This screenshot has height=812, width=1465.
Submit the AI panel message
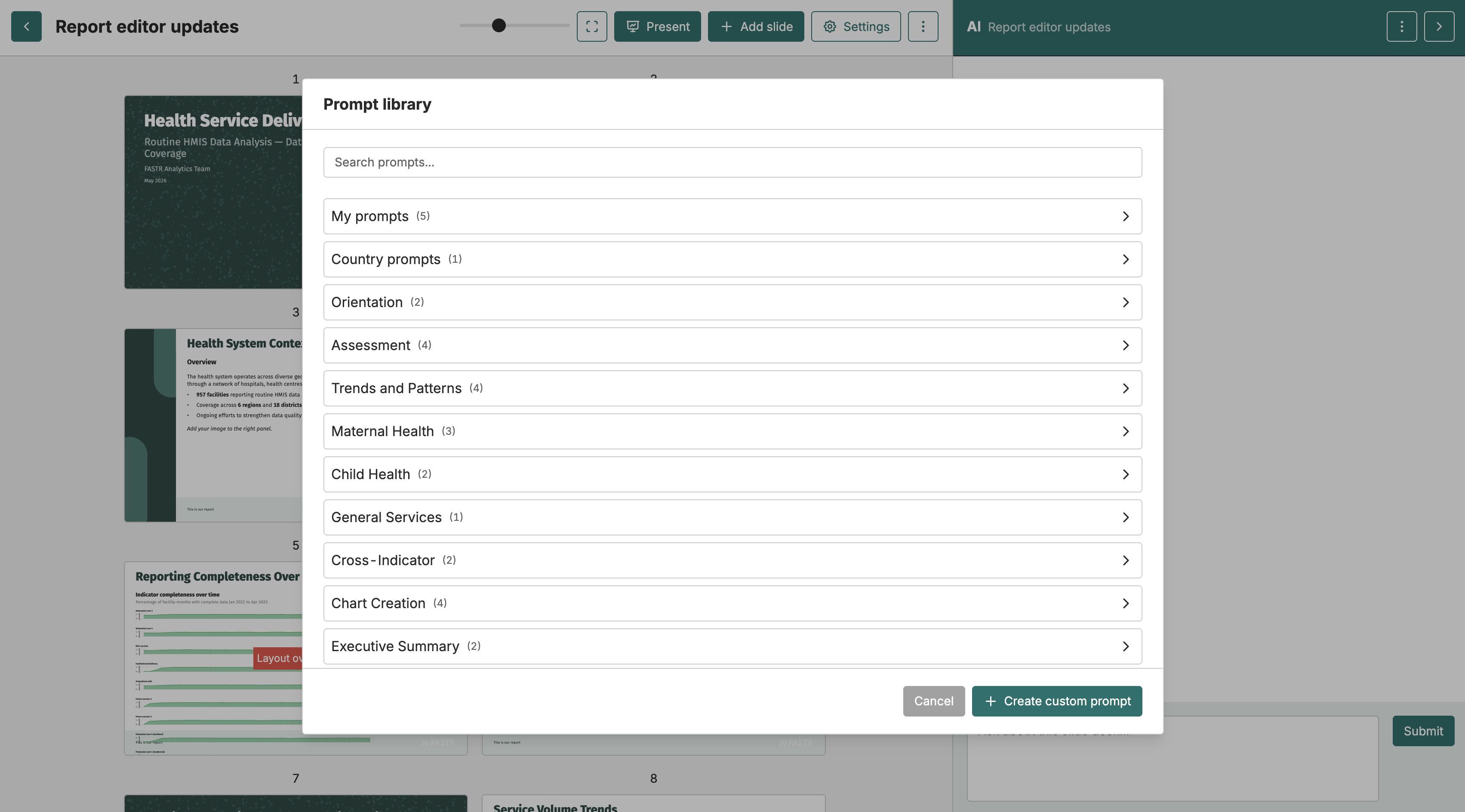pos(1423,731)
